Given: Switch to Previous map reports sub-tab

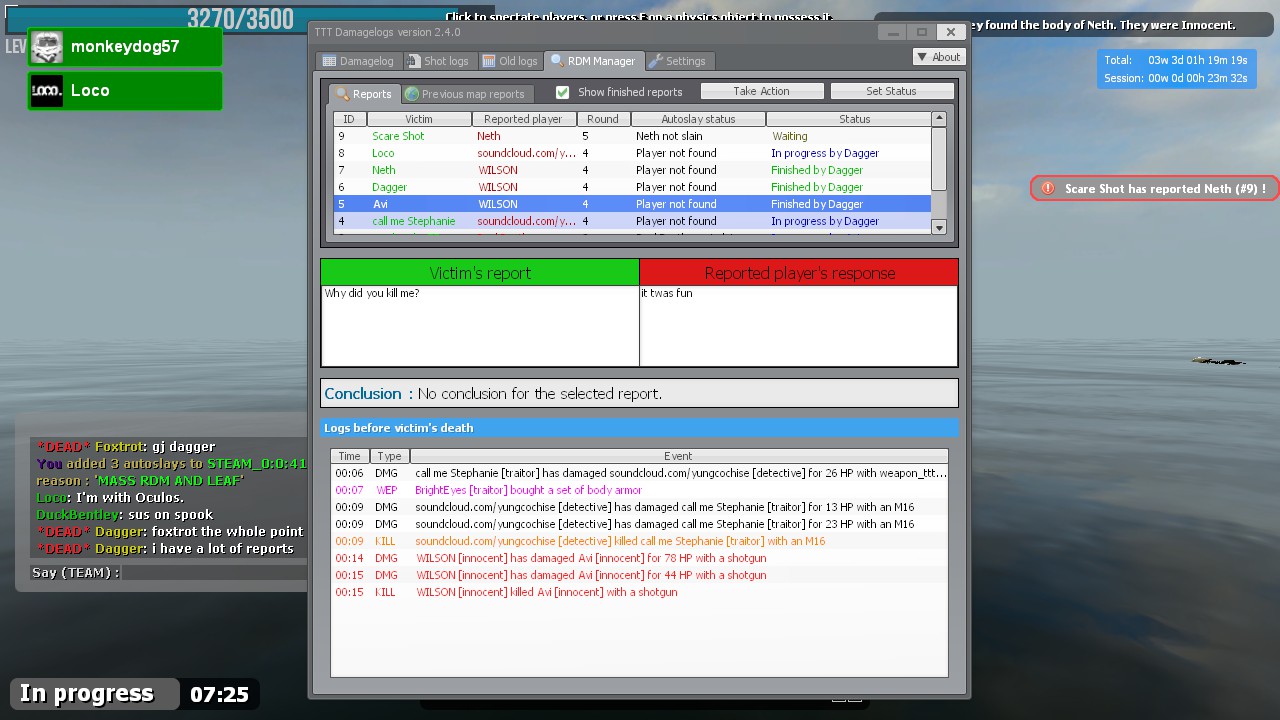Looking at the screenshot, I should pos(465,94).
